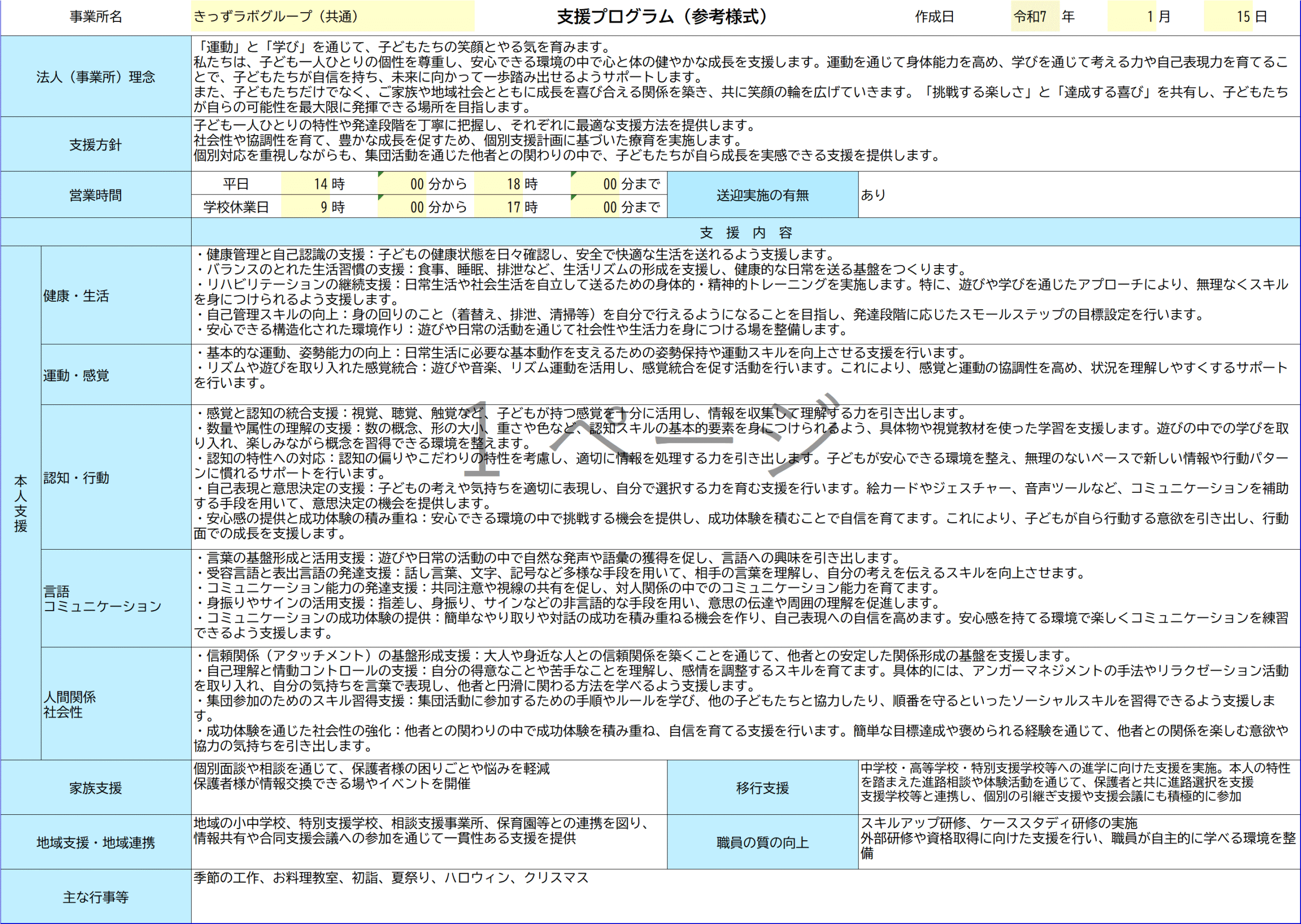This screenshot has height=924, width=1301.
Task: Select the 事業所名 label cell
Action: point(96,16)
